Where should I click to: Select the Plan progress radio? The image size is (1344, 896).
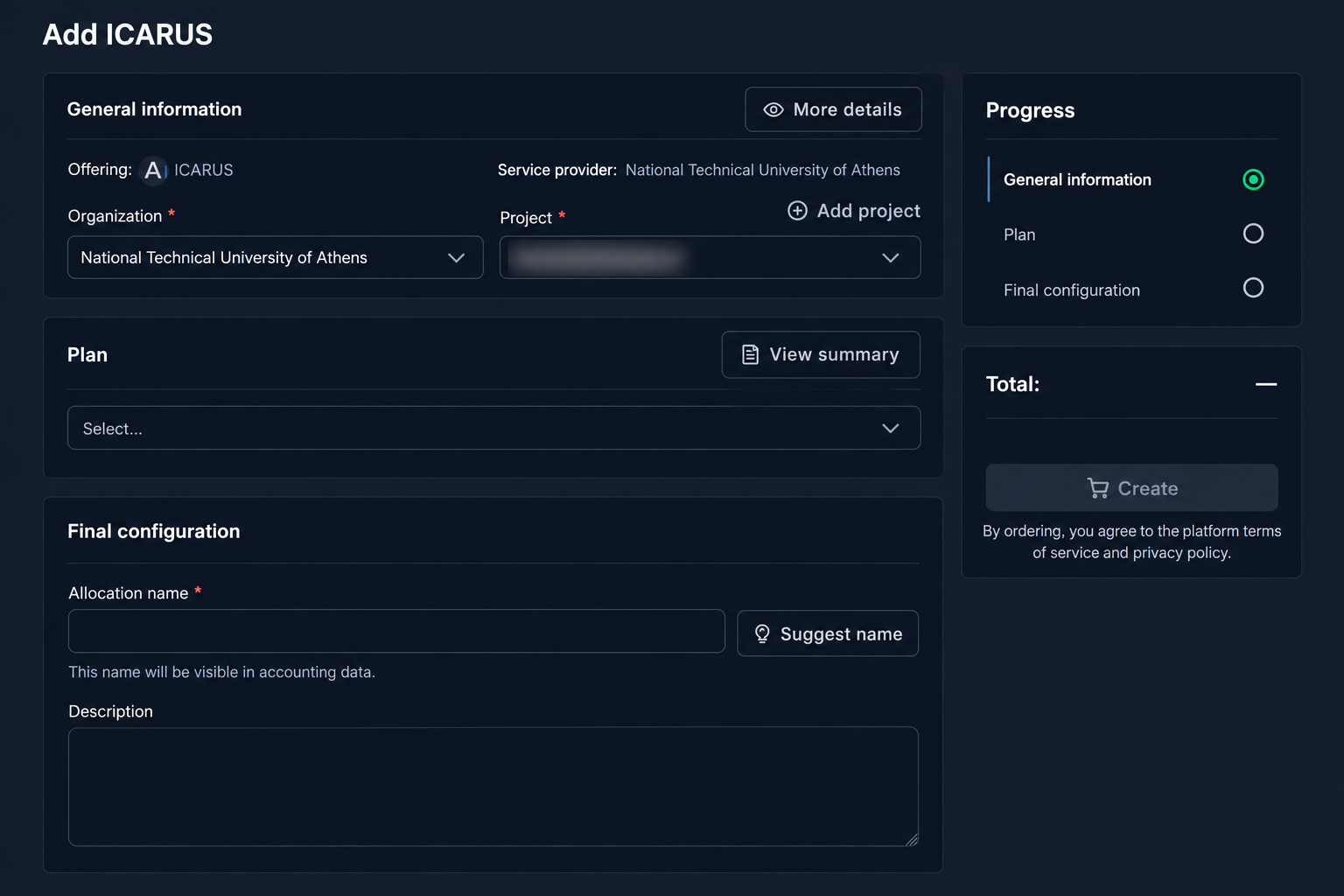click(x=1253, y=234)
